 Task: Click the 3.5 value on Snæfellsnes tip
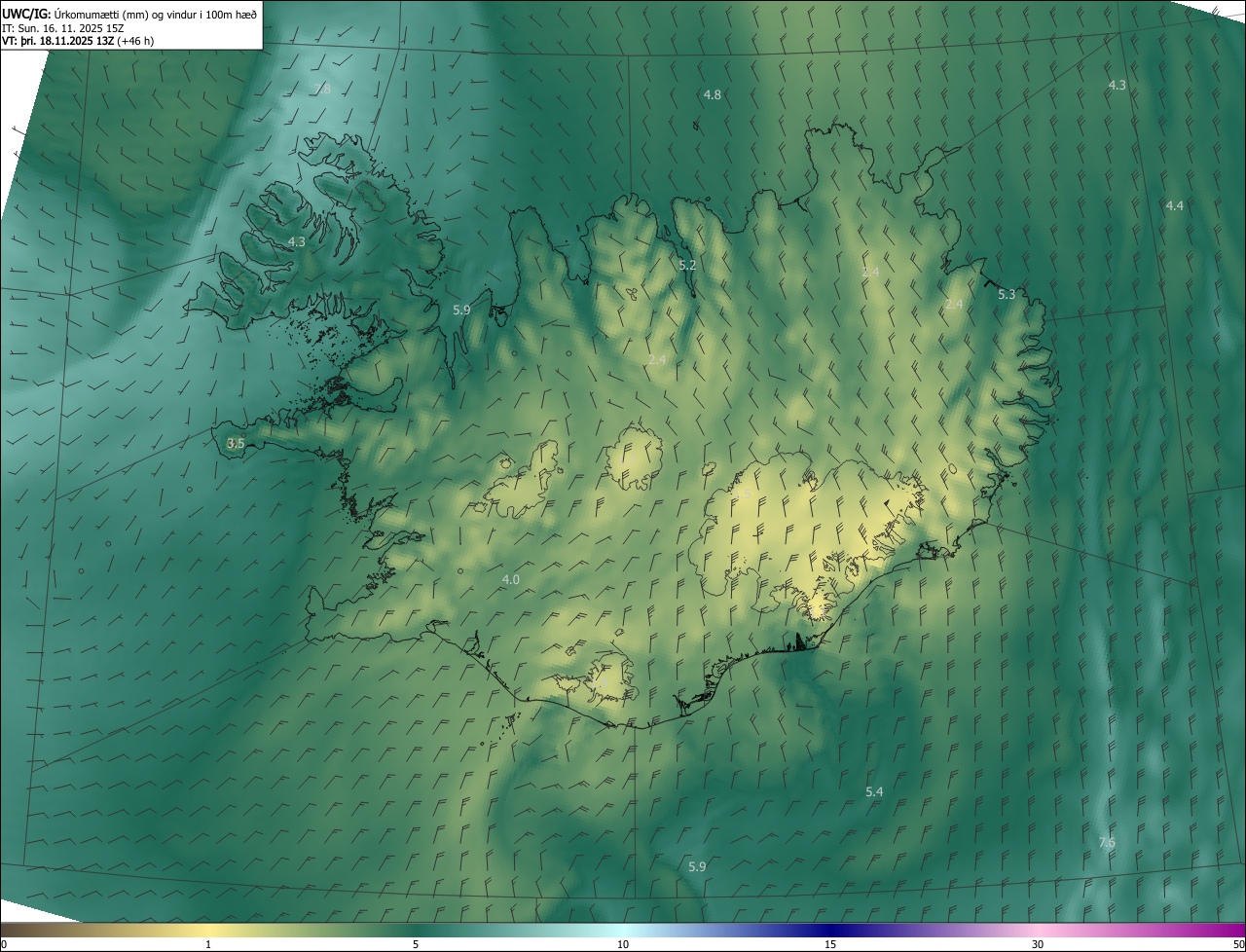pos(236,443)
